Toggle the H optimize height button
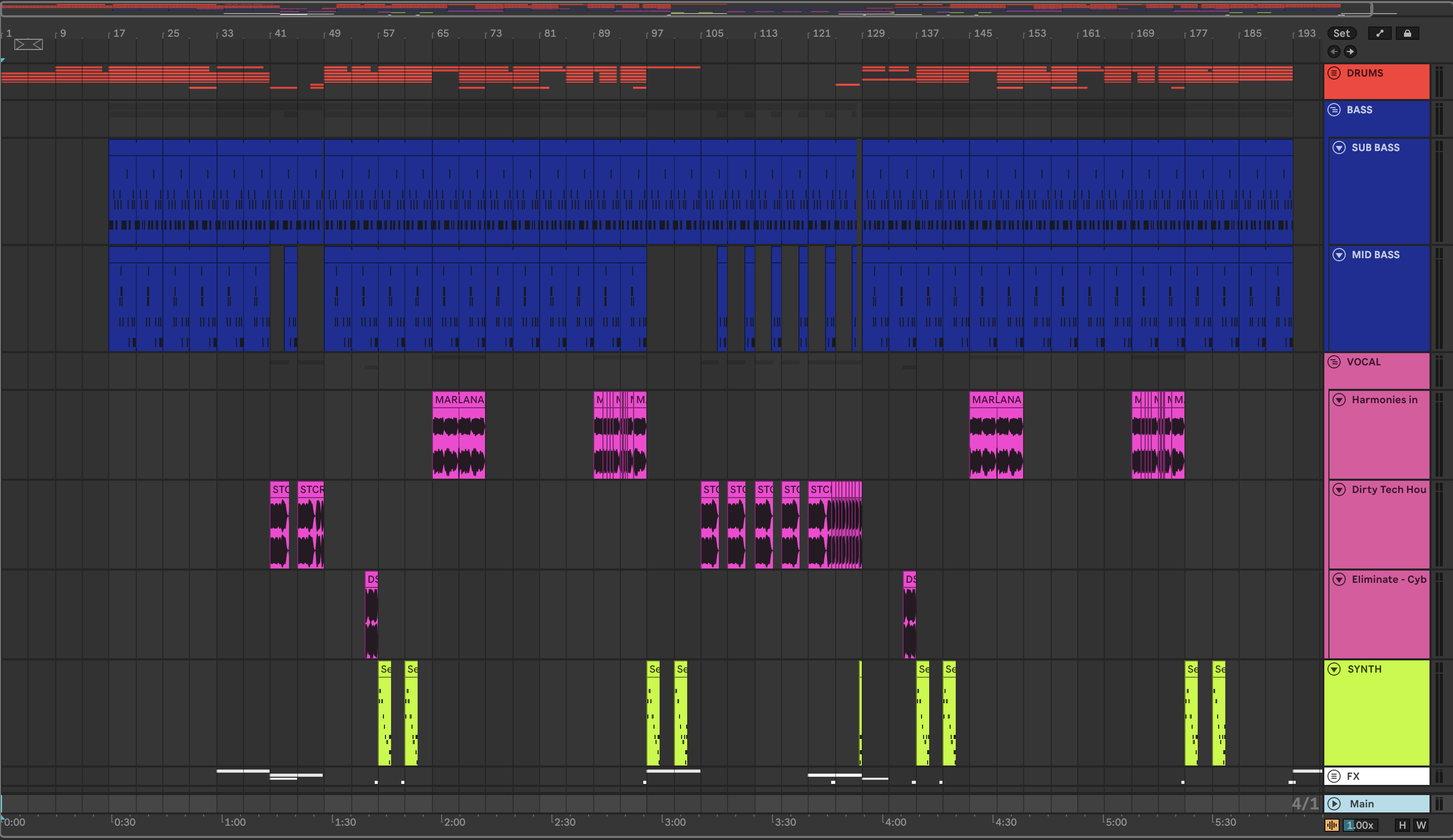This screenshot has width=1453, height=840. click(1402, 825)
